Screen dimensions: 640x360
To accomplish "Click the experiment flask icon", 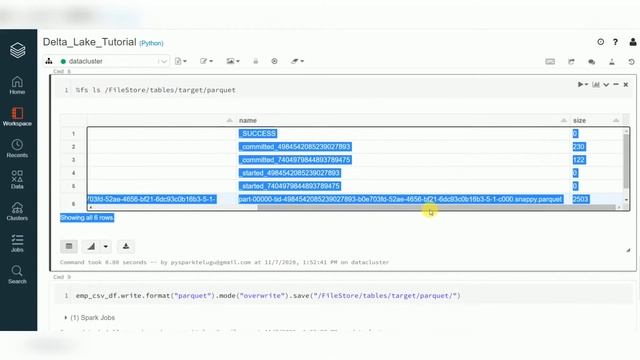I will [x=611, y=62].
